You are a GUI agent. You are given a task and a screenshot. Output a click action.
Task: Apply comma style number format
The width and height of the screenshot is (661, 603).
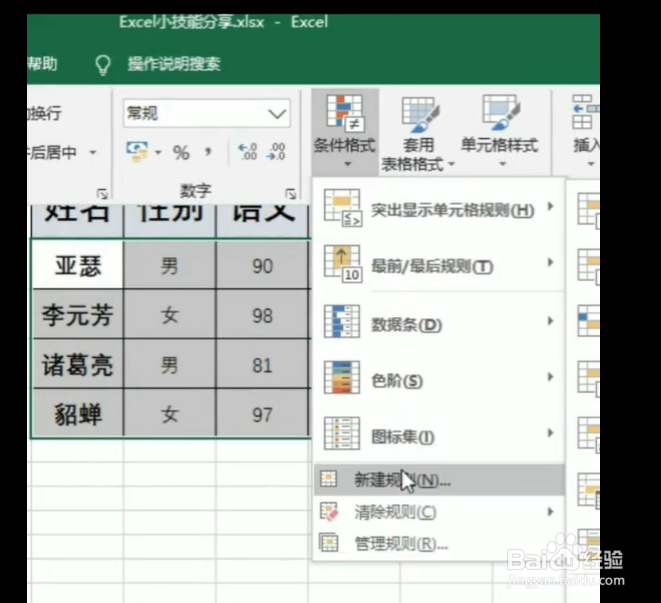(208, 152)
